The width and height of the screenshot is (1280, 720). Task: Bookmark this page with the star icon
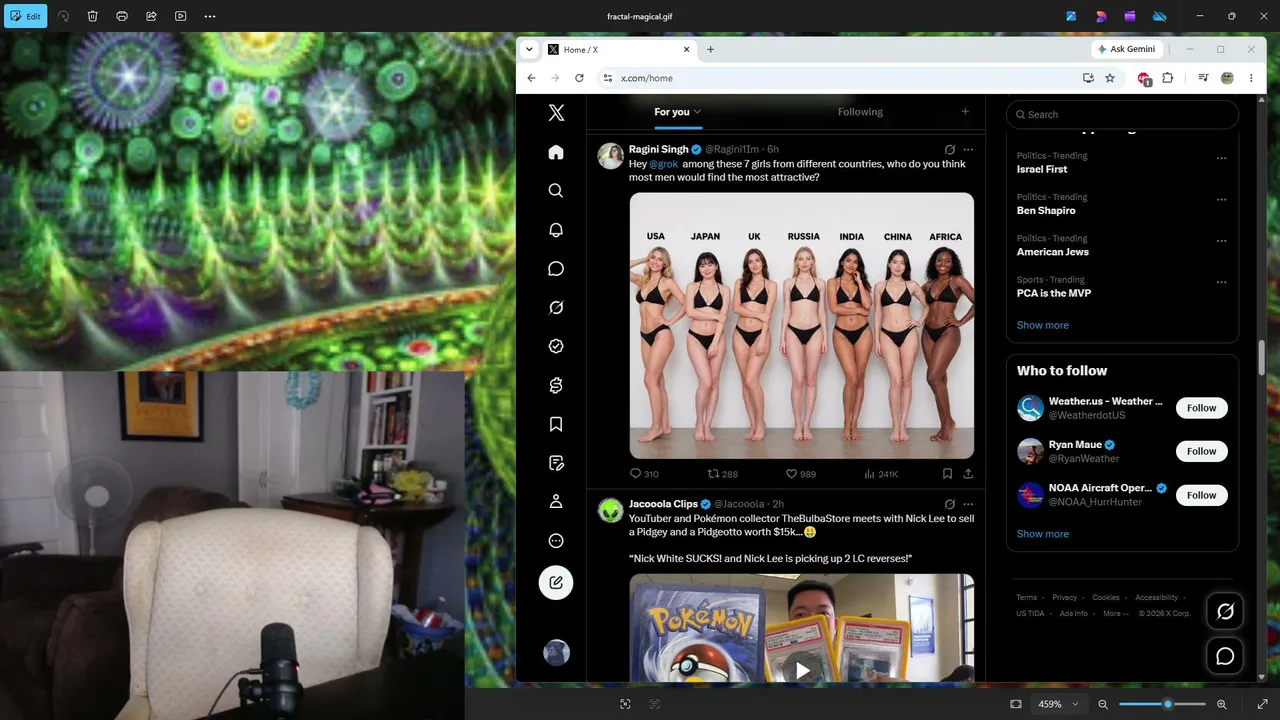1110,78
